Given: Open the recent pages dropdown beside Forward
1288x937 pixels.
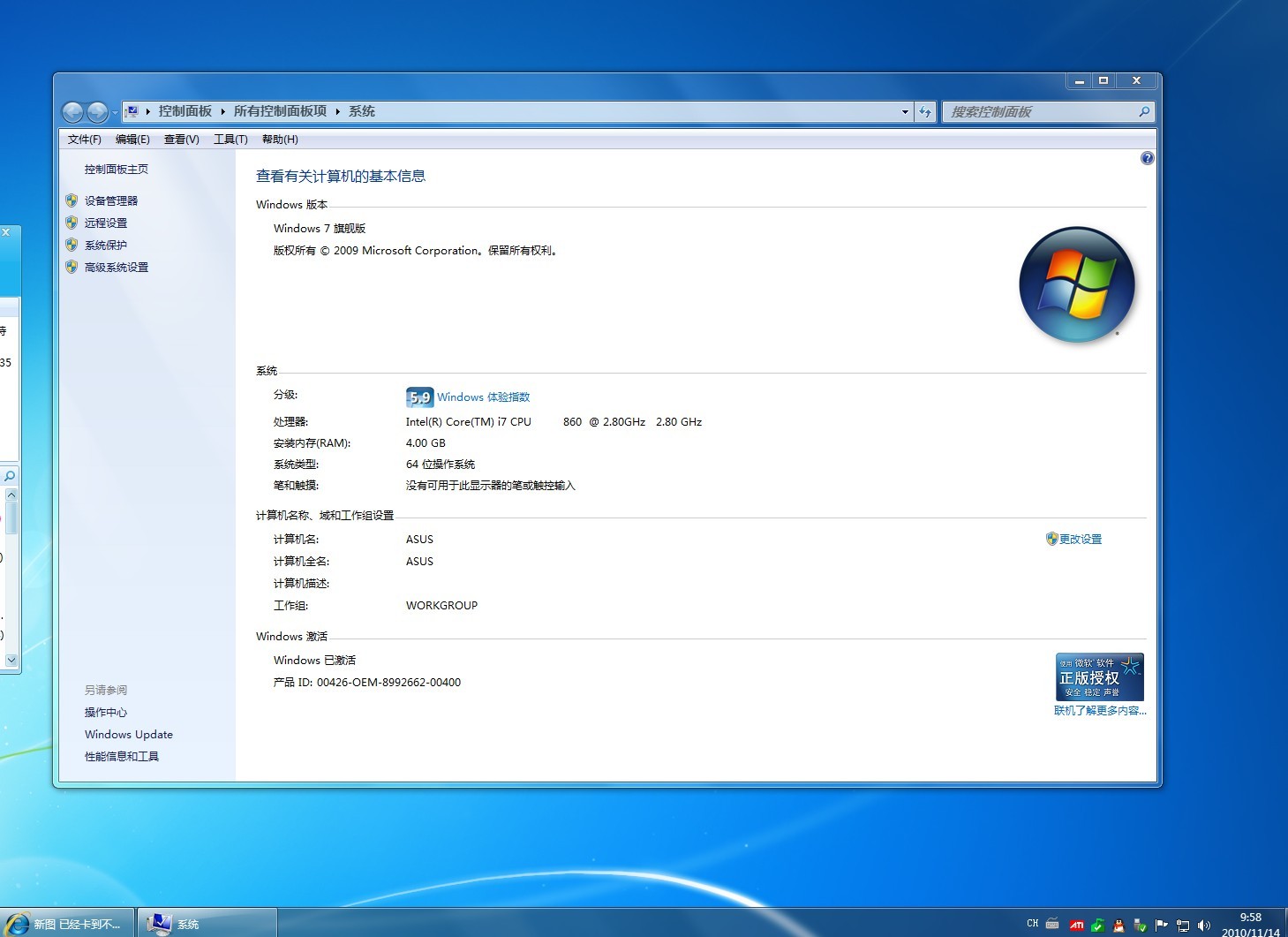Looking at the screenshot, I should (x=115, y=113).
